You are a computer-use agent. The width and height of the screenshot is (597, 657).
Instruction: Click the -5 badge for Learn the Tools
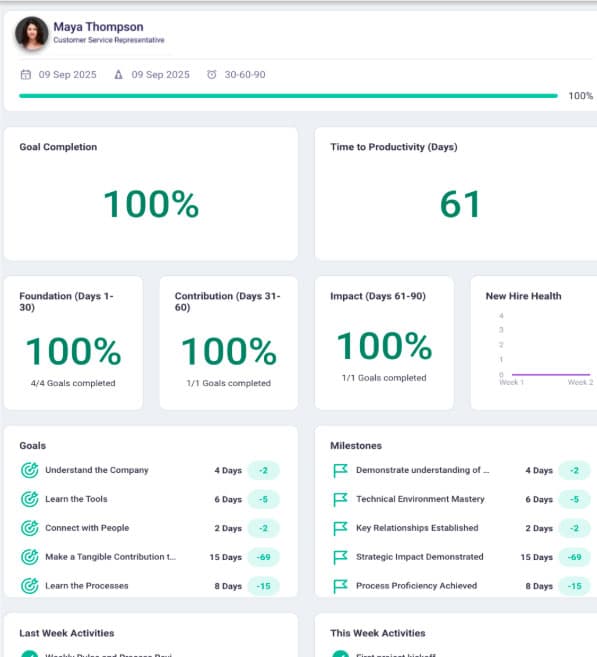click(263, 499)
